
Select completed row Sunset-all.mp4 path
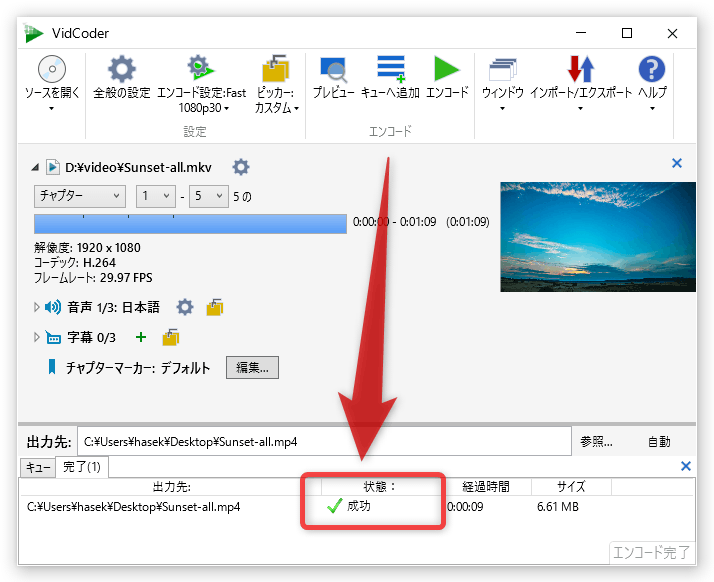pyautogui.click(x=134, y=507)
